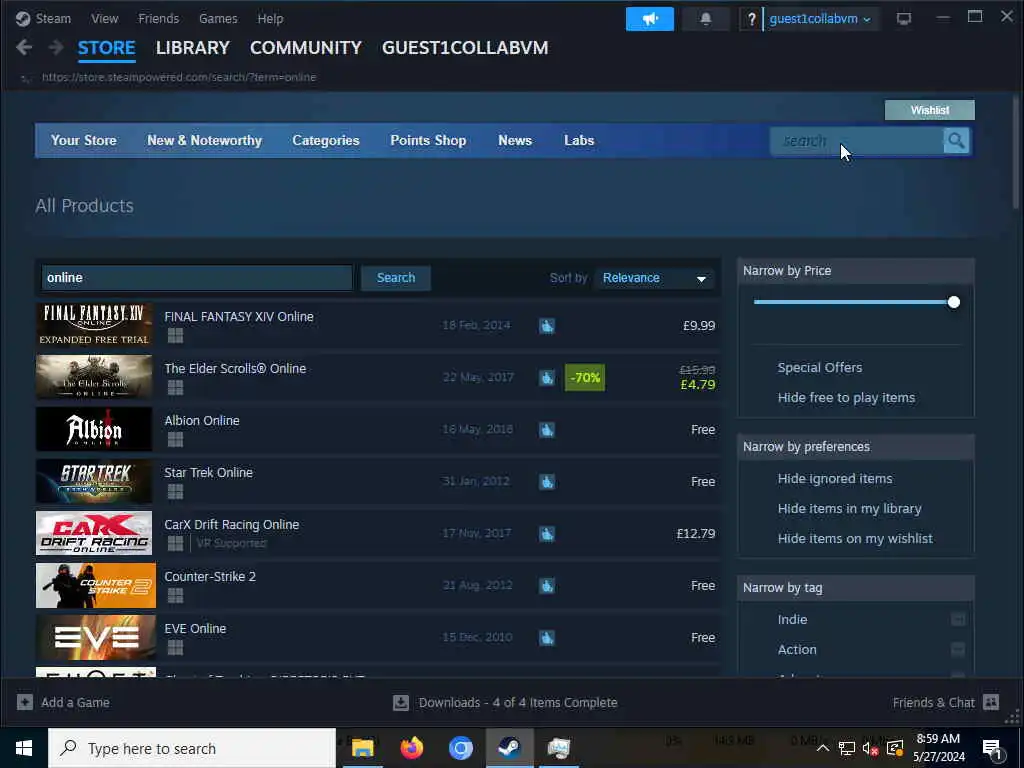The width and height of the screenshot is (1024, 768).
Task: Click the magnifying glass store search icon
Action: pos(956,140)
